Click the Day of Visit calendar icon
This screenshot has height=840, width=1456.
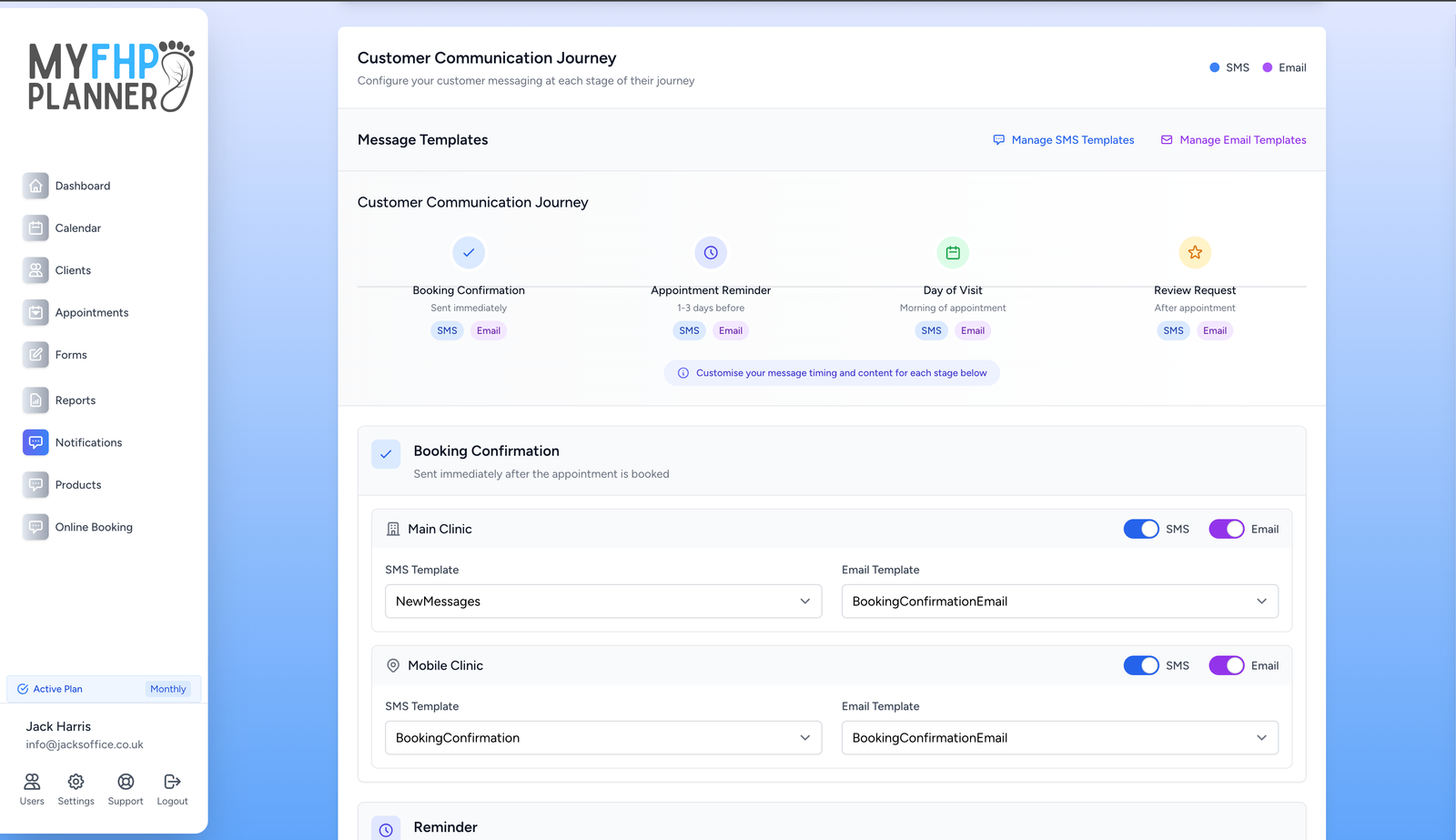coord(952,252)
